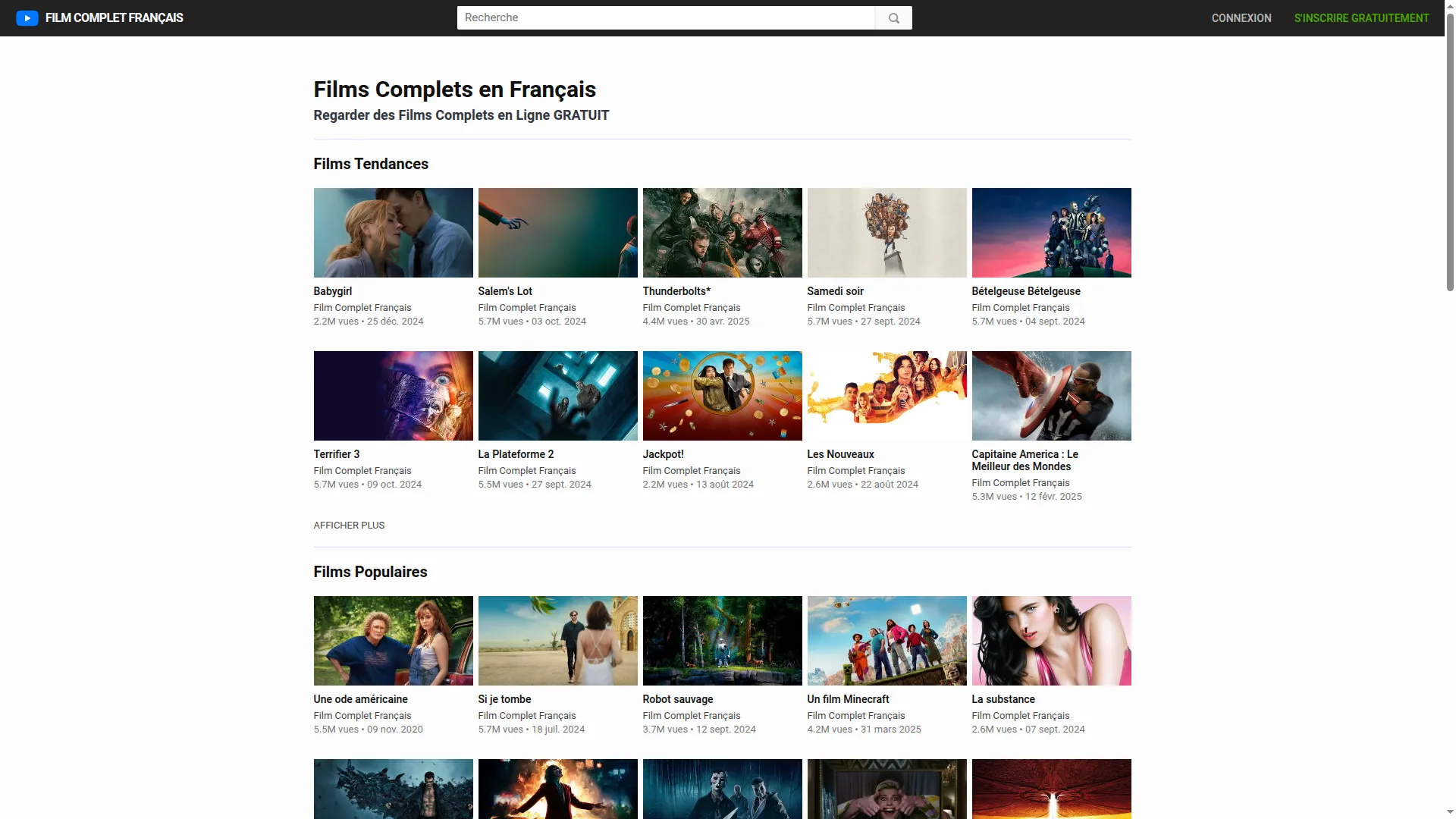Click La Plateforme 2 title link
This screenshot has width=1456, height=819.
(516, 454)
